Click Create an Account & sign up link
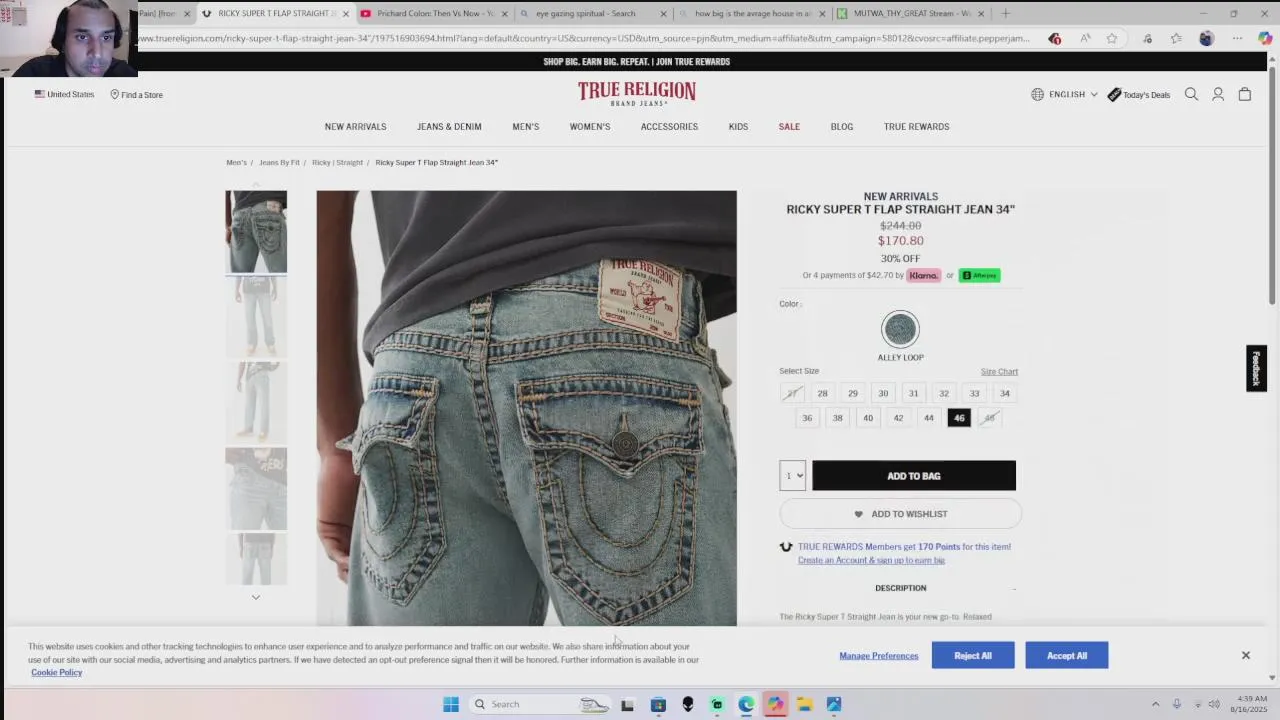Image resolution: width=1280 pixels, height=720 pixels. 871,560
